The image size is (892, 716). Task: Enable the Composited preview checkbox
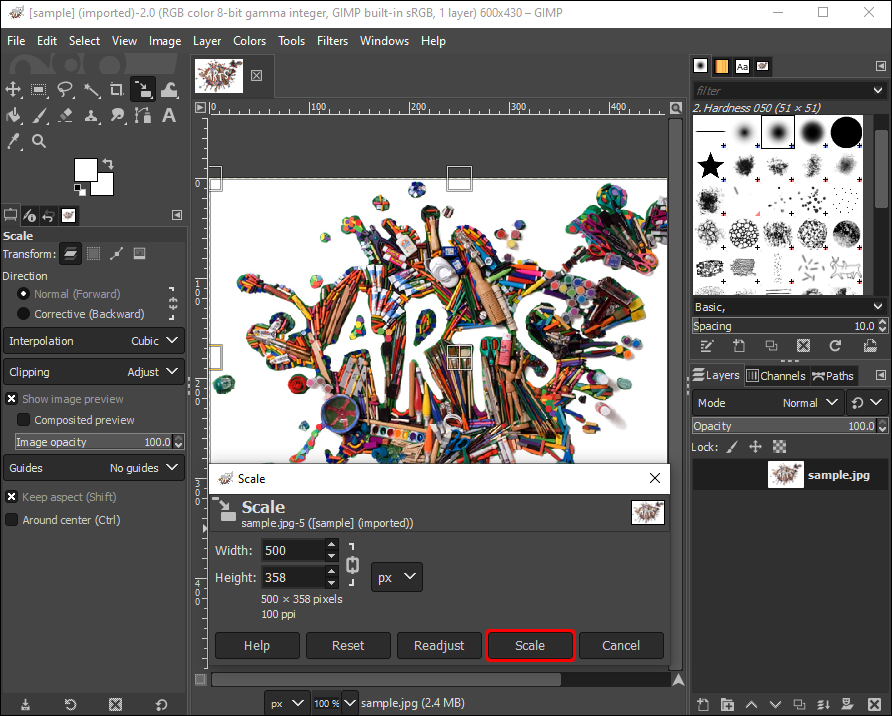point(25,420)
